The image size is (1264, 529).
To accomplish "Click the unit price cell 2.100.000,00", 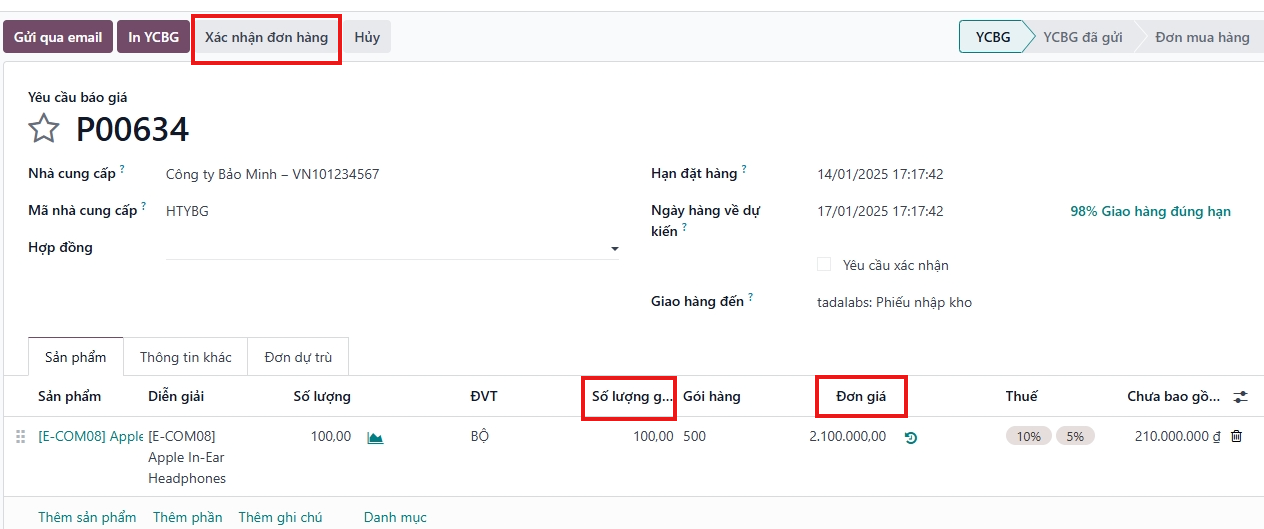I will point(847,436).
